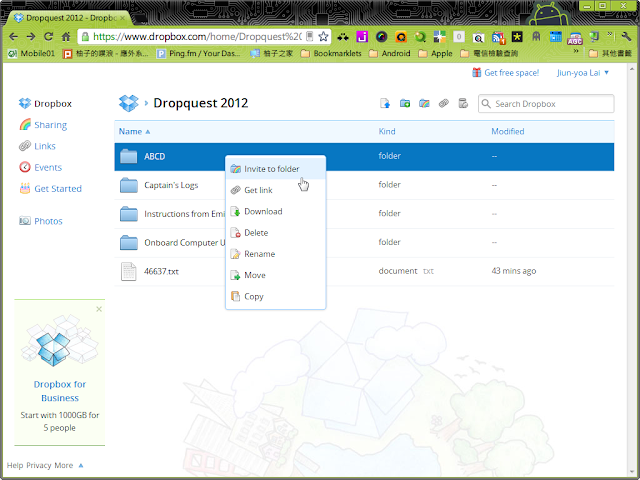Show hidden extension icons with chevron
Image resolution: width=640 pixels, height=480 pixels.
[610, 35]
